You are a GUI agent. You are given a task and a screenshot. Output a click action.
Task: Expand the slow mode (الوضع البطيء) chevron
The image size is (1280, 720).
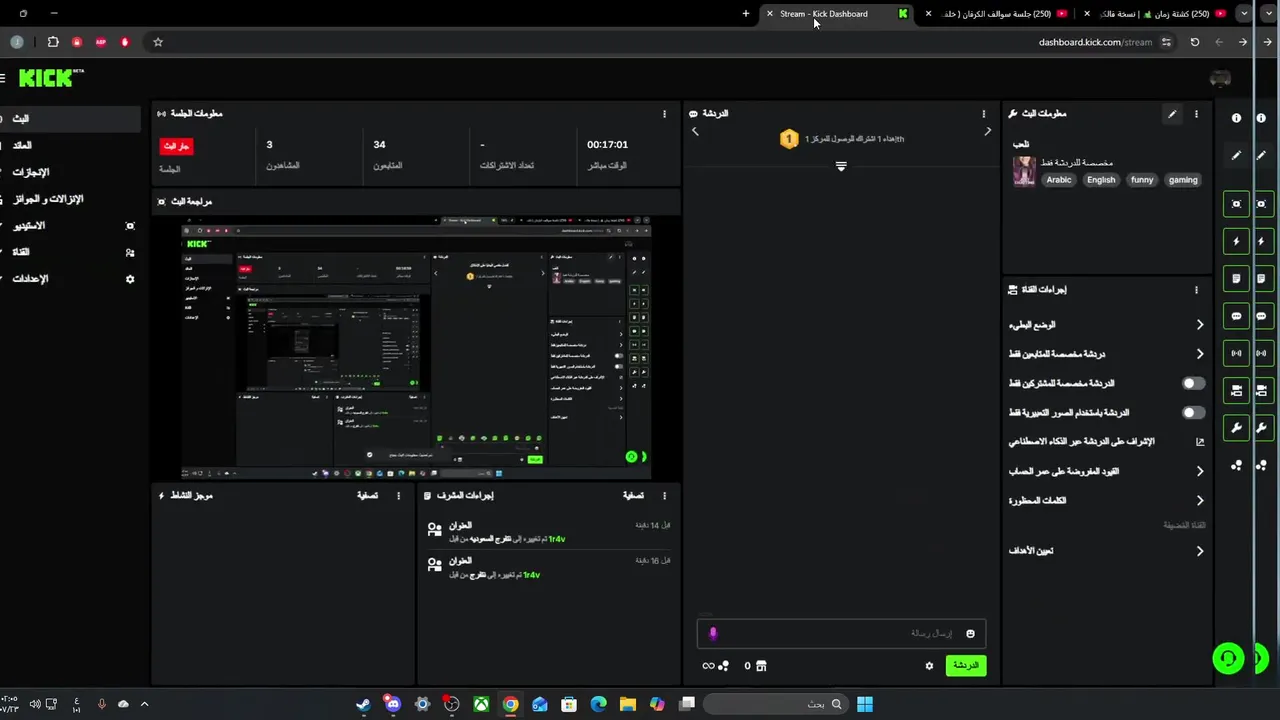[x=1200, y=325]
